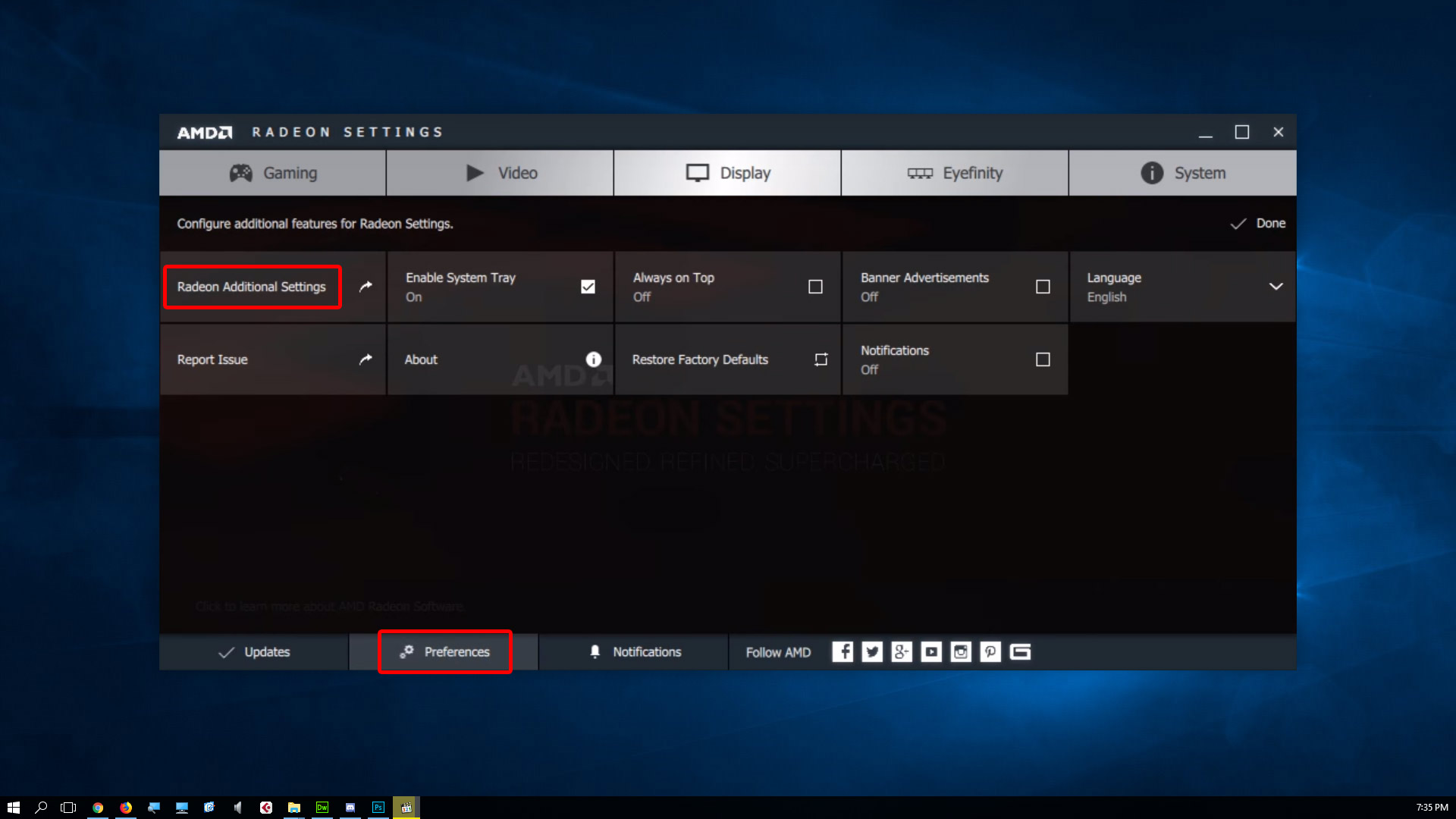Viewport: 1456px width, 819px height.
Task: Open Task View in taskbar
Action: click(68, 808)
